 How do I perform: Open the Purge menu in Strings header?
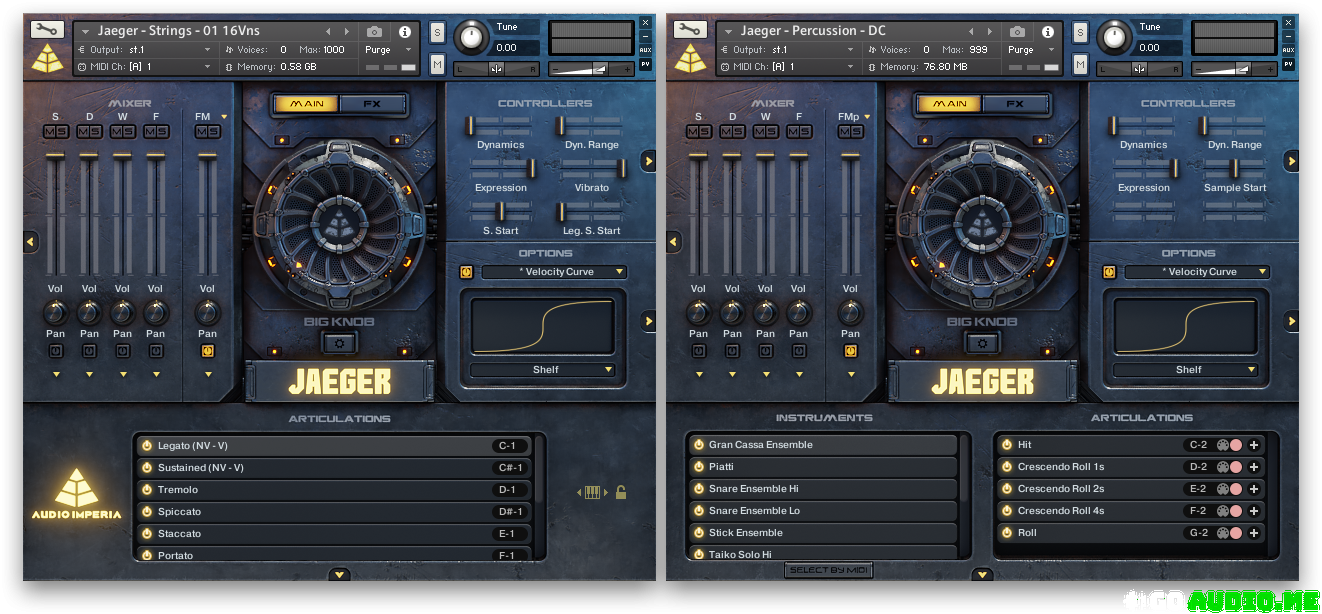point(388,49)
